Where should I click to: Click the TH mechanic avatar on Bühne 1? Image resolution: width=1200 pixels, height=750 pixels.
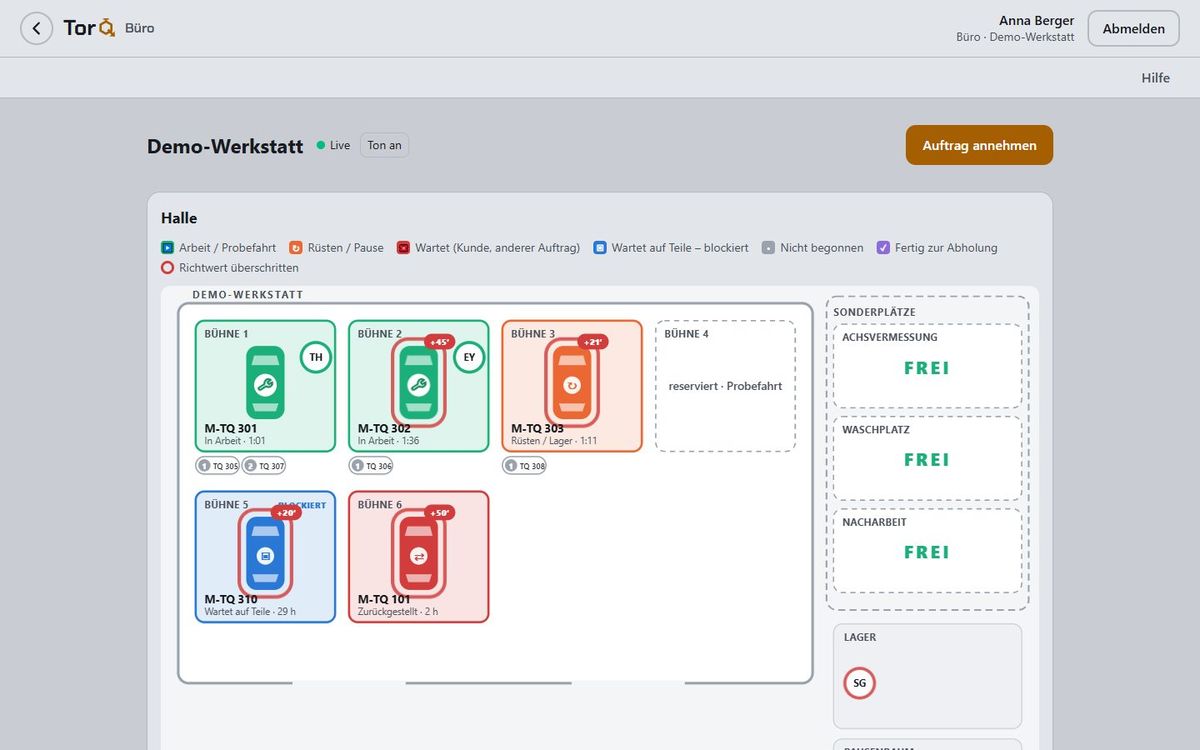pos(316,357)
